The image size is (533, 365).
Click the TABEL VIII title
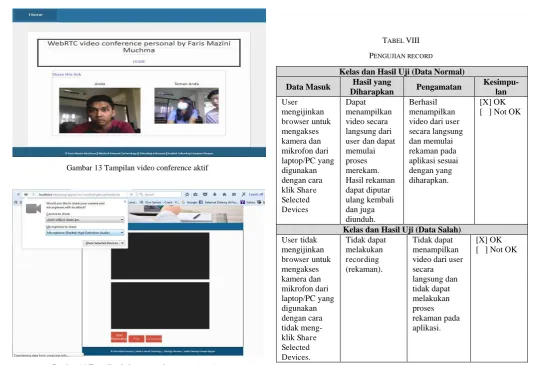[x=401, y=40]
